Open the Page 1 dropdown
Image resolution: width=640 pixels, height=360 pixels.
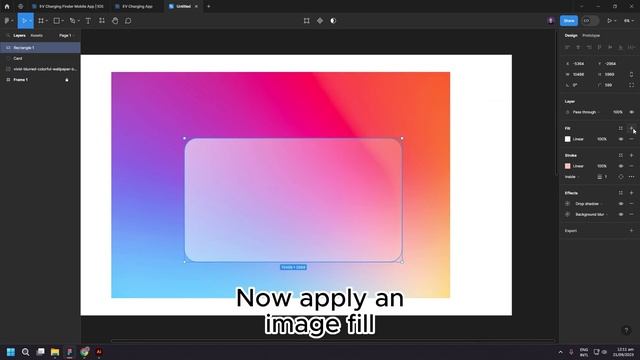point(66,36)
